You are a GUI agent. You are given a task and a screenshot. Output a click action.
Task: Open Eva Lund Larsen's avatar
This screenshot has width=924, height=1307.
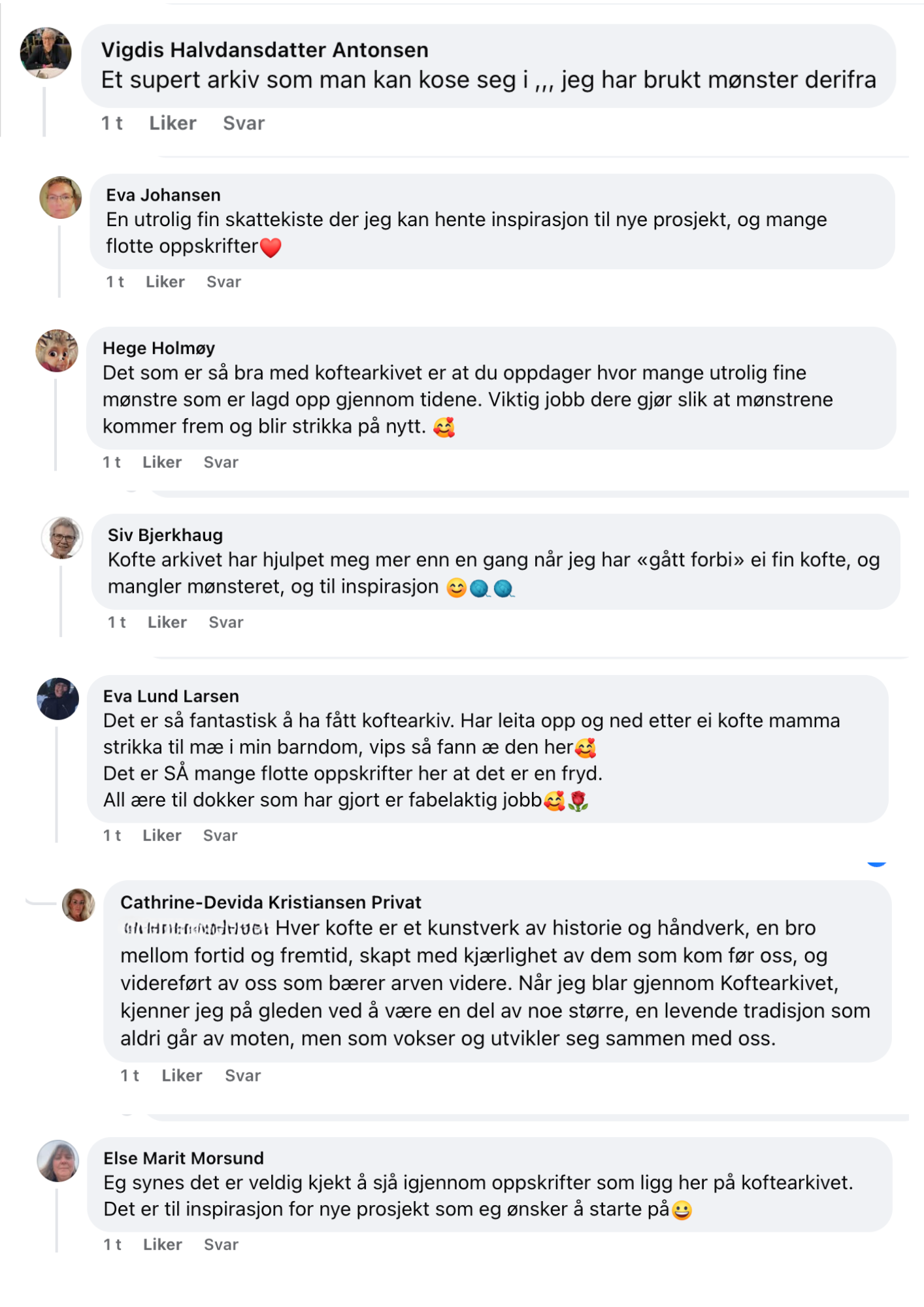point(58,699)
